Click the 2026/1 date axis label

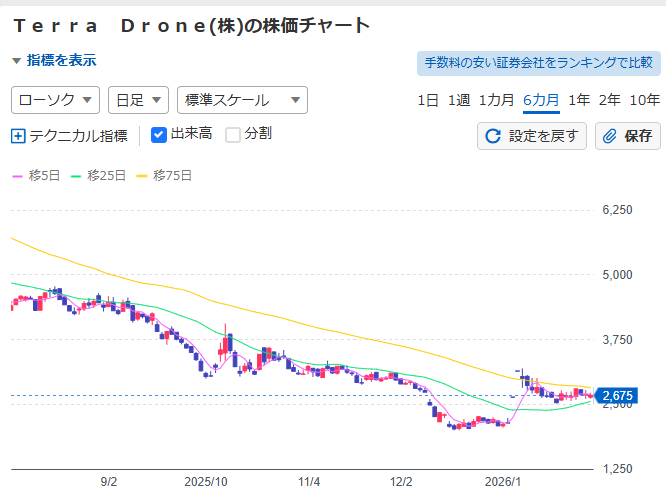click(x=502, y=482)
